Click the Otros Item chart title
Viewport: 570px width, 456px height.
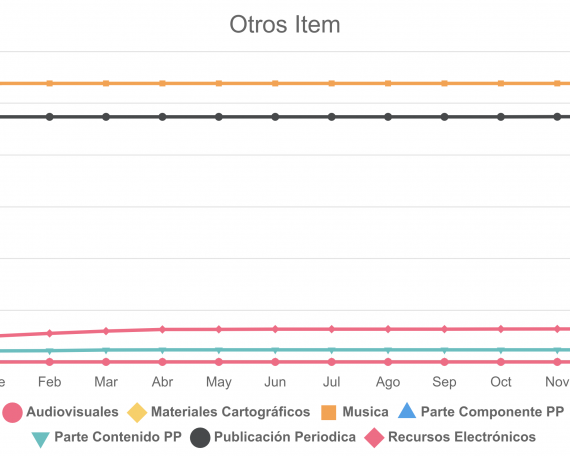[285, 24]
